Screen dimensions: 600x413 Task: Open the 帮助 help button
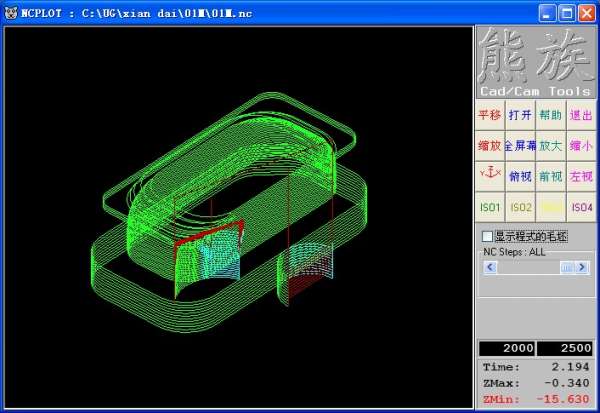click(x=551, y=115)
